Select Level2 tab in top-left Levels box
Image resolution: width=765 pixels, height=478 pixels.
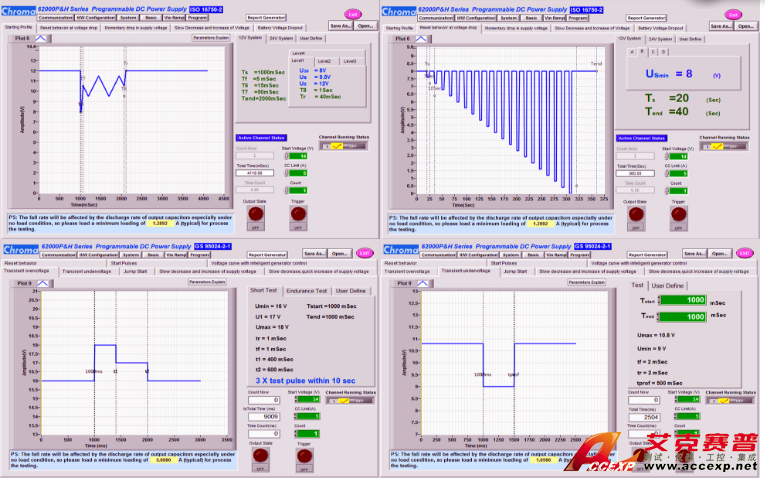point(323,61)
